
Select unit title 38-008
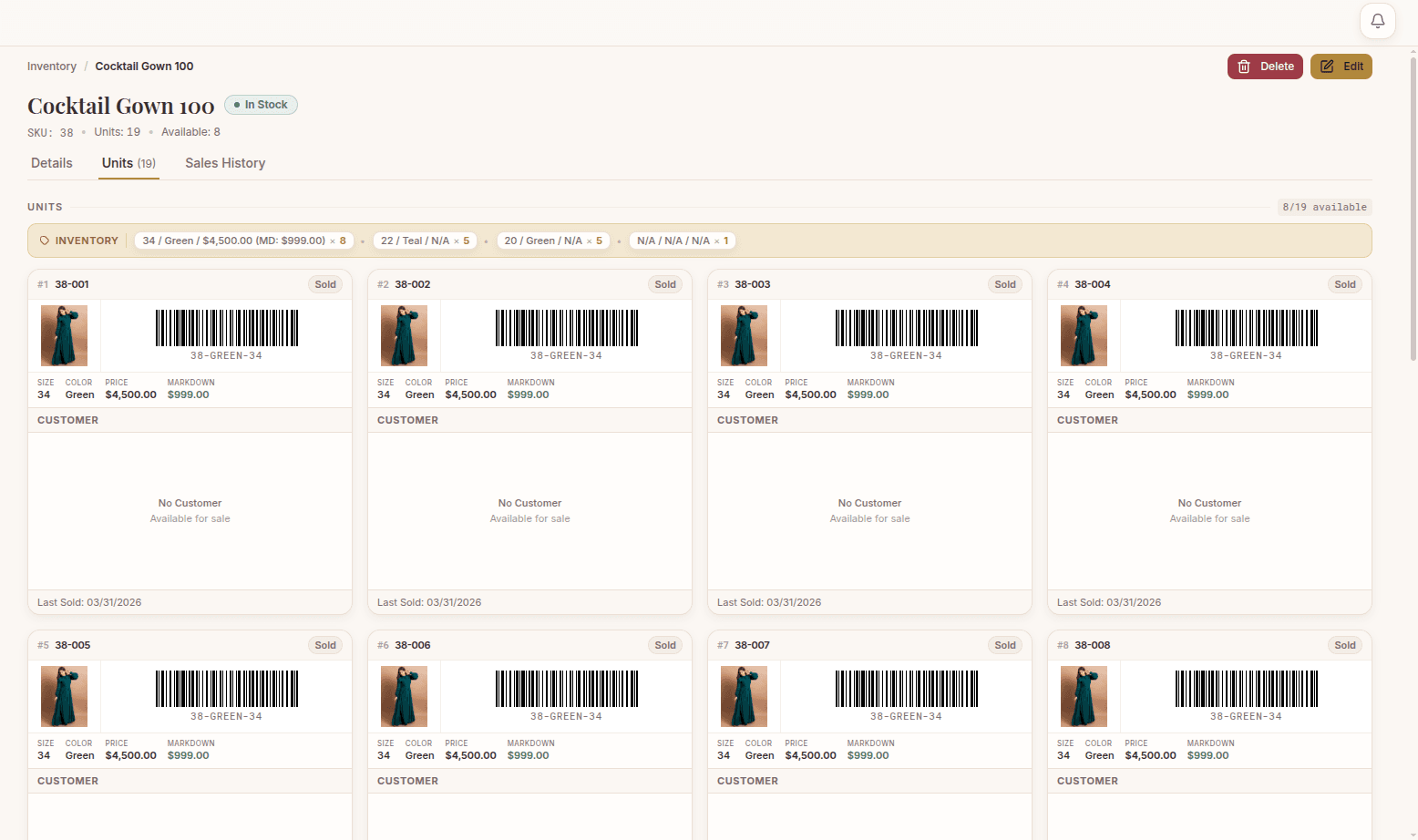click(x=1093, y=645)
